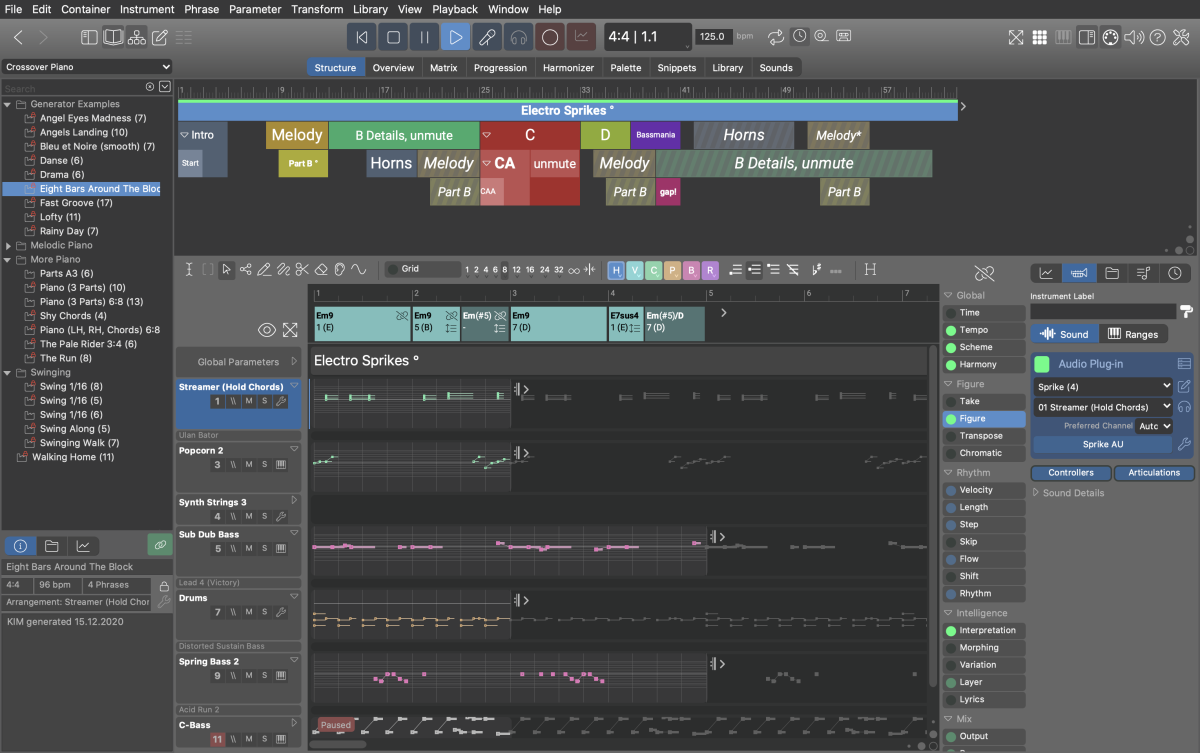Open the Preferred Channel Auto dropdown

click(1153, 426)
